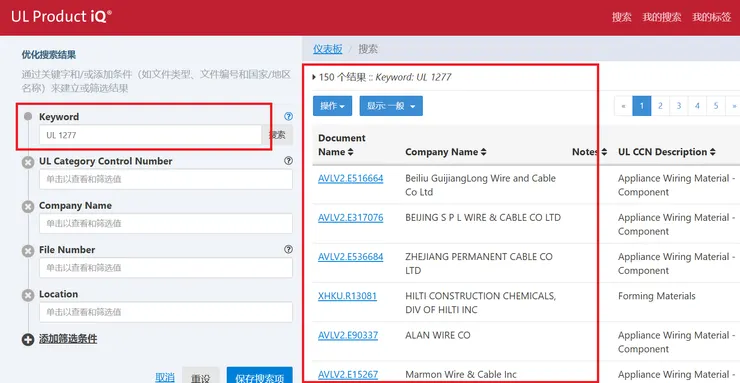
Task: Open document AVLV2.E90337
Action: coord(348,335)
